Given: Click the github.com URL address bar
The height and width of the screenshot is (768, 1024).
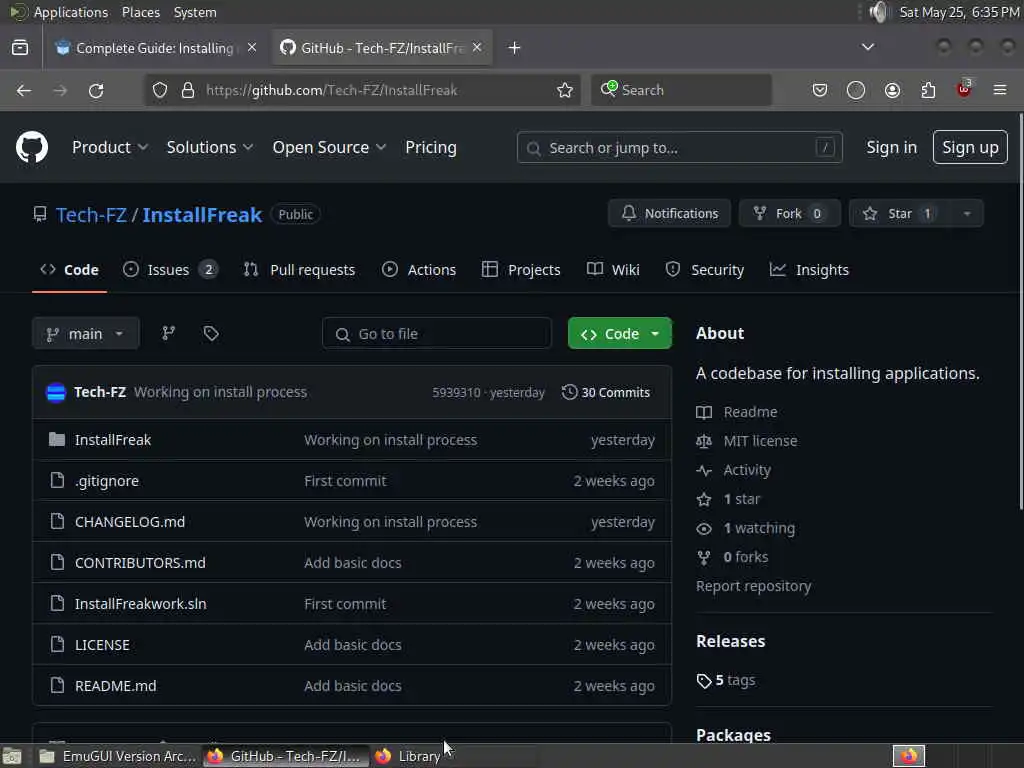Looking at the screenshot, I should click(362, 90).
